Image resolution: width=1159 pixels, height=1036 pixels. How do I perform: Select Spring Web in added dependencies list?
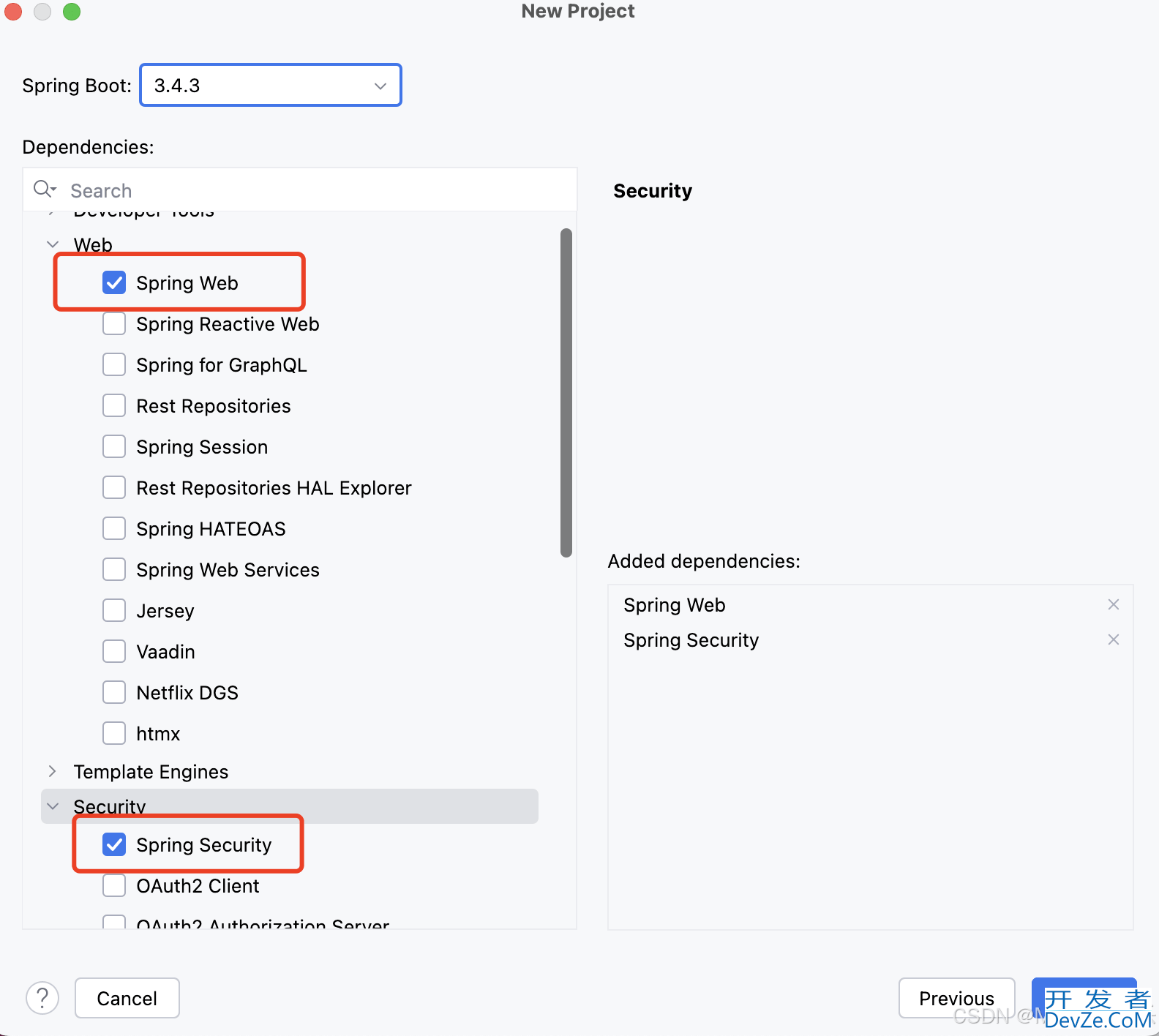[x=675, y=604]
